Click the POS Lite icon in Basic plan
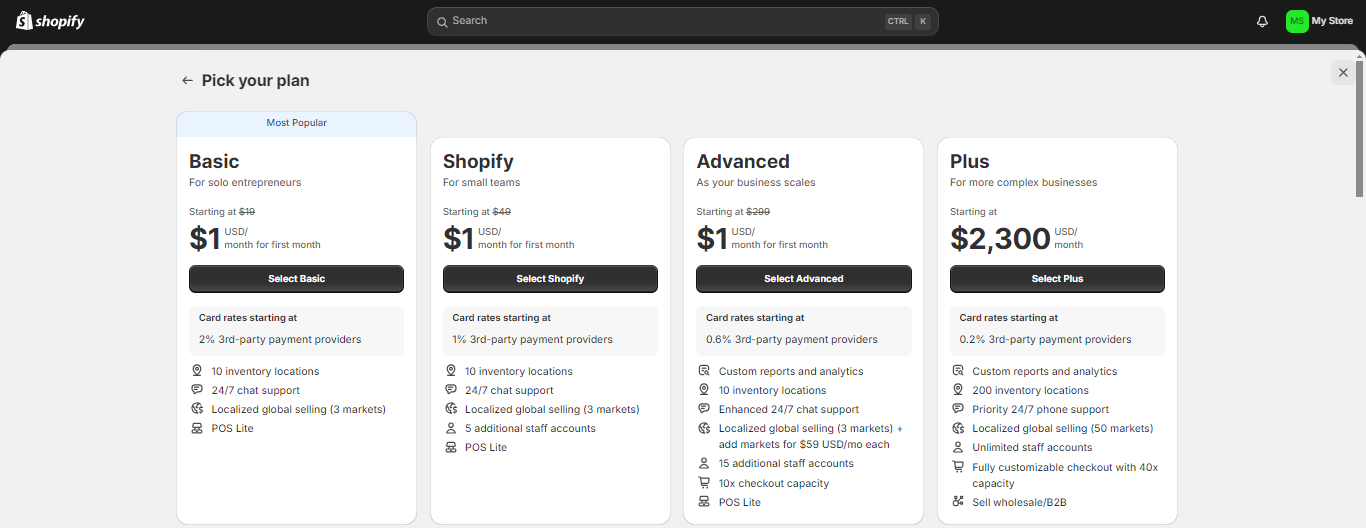This screenshot has width=1366, height=528. click(x=197, y=428)
